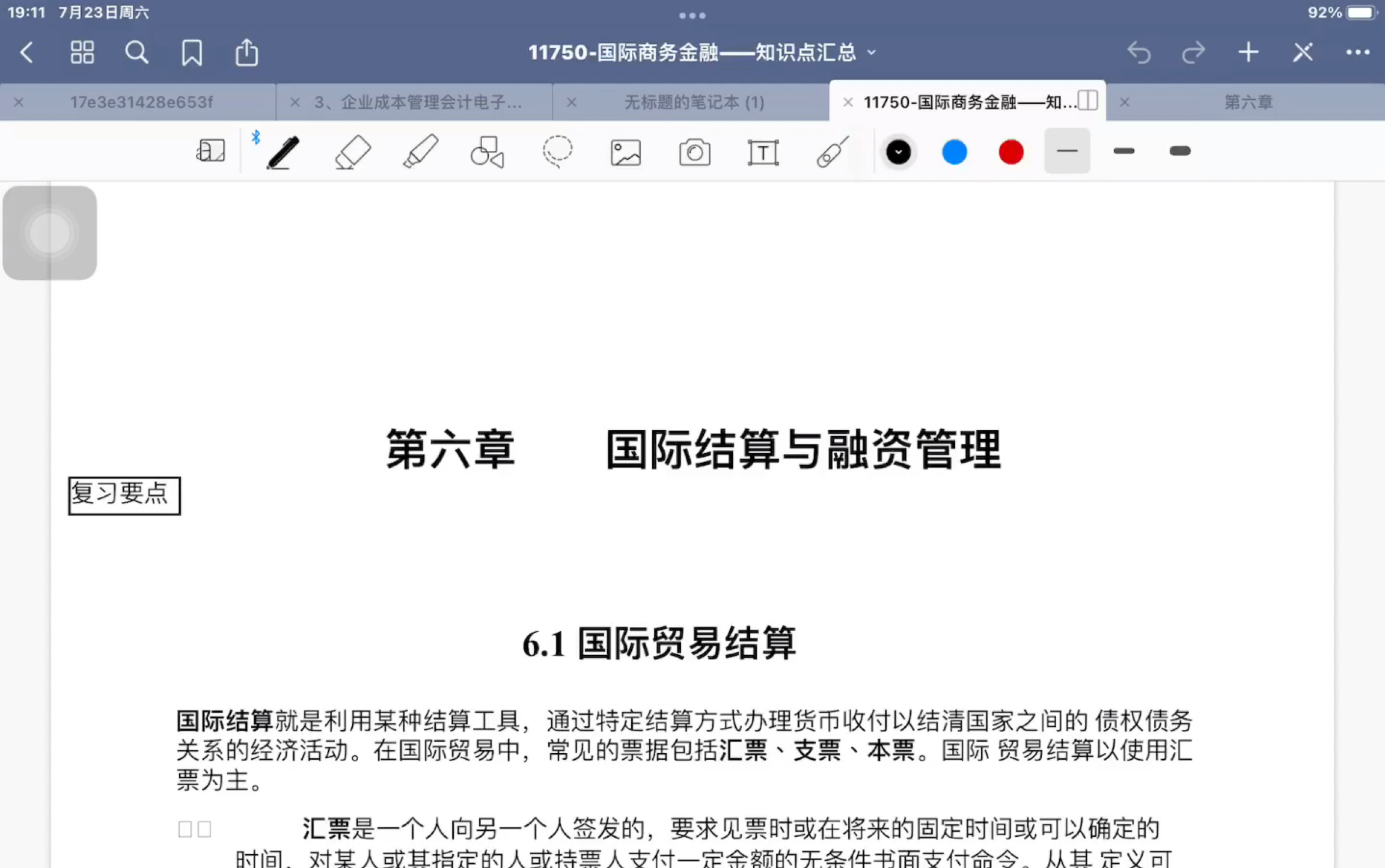
Task: Select the Highlighter tool
Action: [x=421, y=151]
